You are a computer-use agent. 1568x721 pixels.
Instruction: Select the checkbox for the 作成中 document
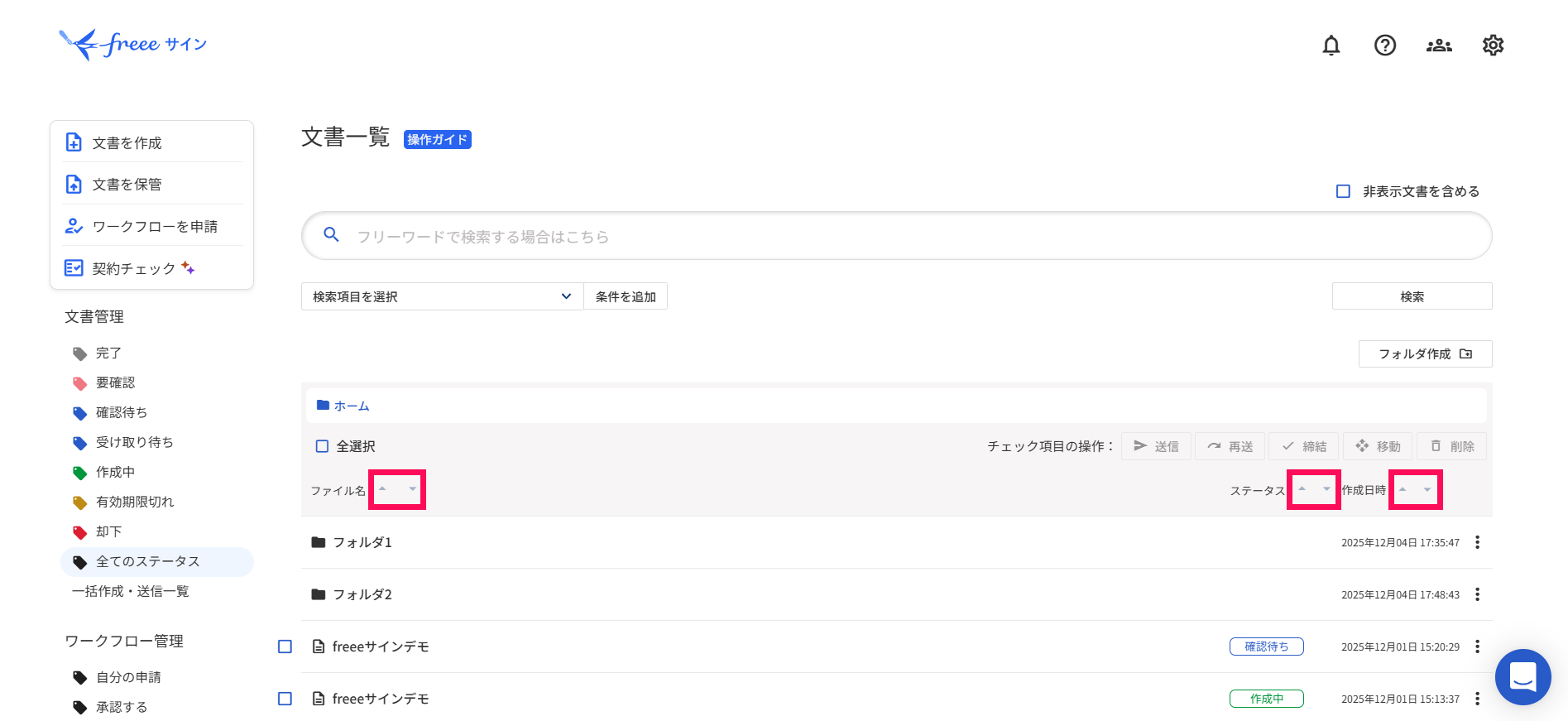coord(285,699)
